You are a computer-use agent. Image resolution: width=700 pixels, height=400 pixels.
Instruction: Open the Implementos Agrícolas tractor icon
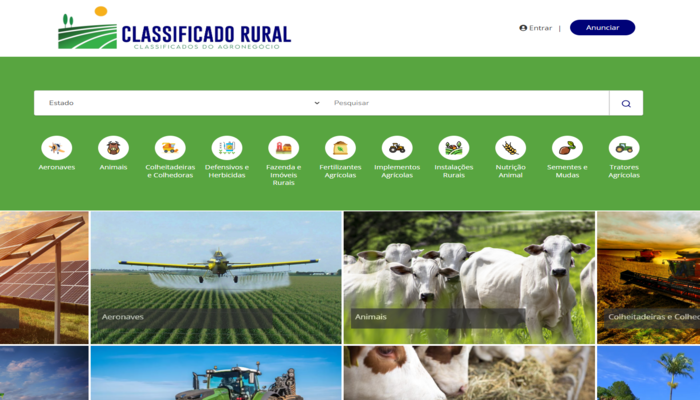tap(397, 148)
